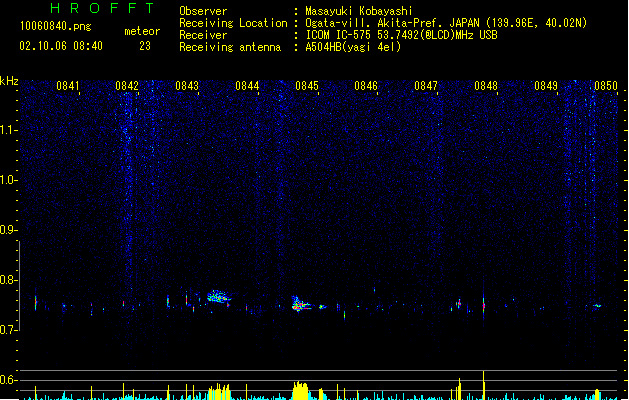Click the echo near 0850

pos(597,306)
